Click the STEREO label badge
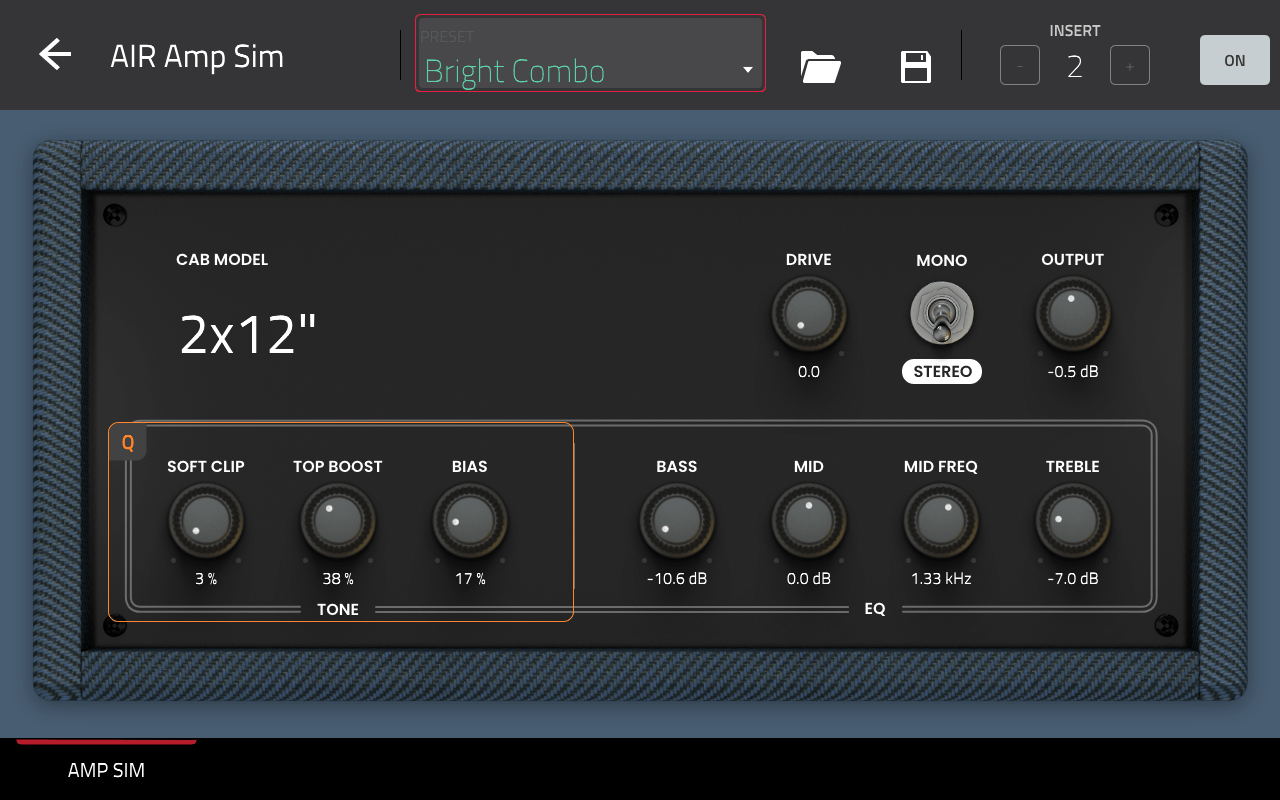The image size is (1280, 800). pyautogui.click(x=942, y=372)
